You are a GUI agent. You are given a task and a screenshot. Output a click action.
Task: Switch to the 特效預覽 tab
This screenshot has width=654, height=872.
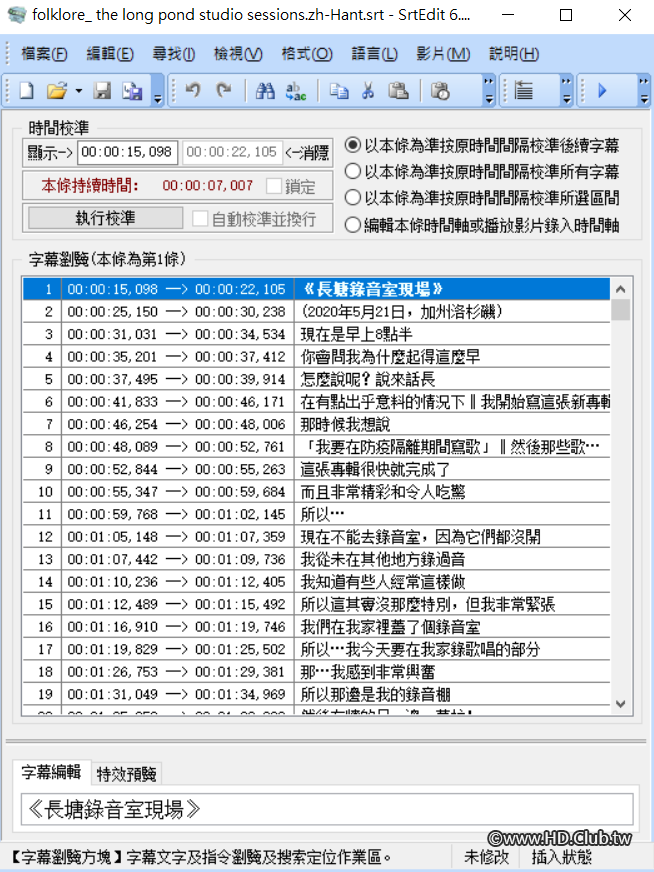tap(126, 774)
